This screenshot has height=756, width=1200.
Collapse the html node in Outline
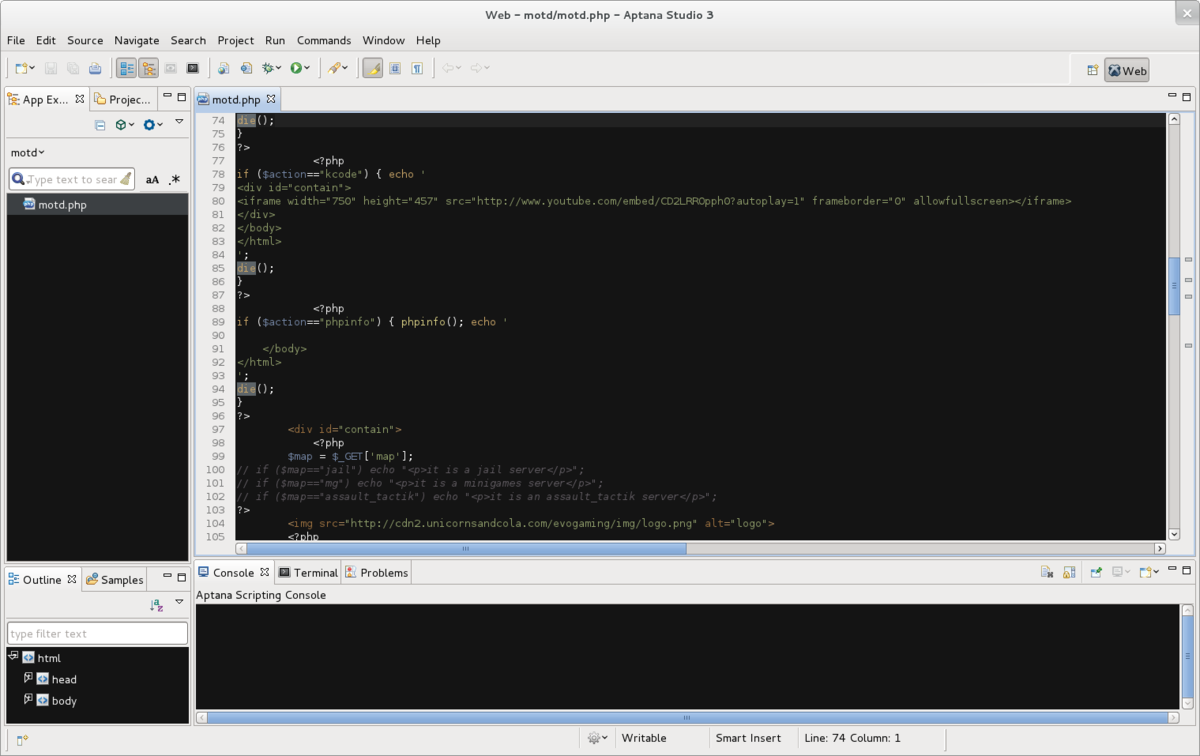tap(13, 657)
